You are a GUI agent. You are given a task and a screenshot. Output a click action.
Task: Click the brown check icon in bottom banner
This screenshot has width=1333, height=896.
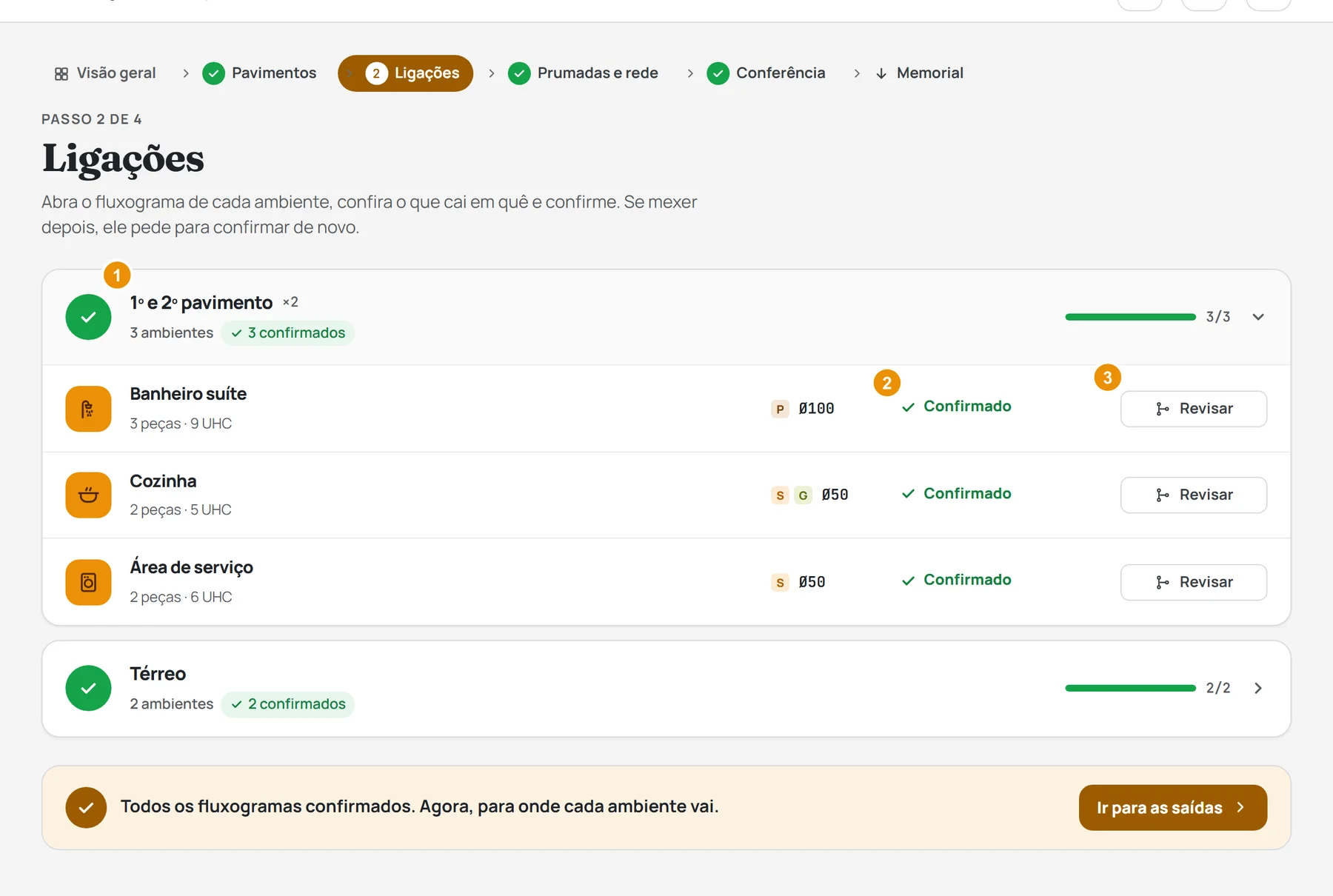click(x=86, y=807)
